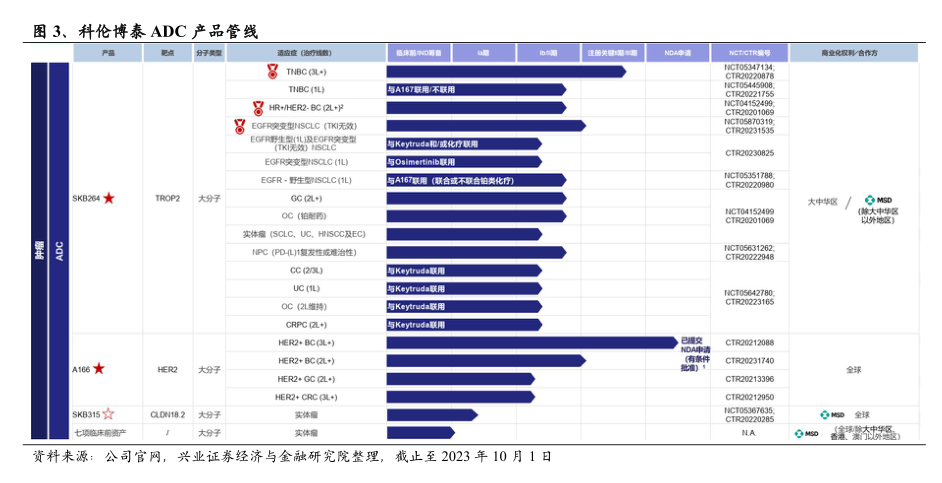This screenshot has height=483, width=942.
Task: Click the 与Osimertinib联用 bar label
Action: click(421, 162)
